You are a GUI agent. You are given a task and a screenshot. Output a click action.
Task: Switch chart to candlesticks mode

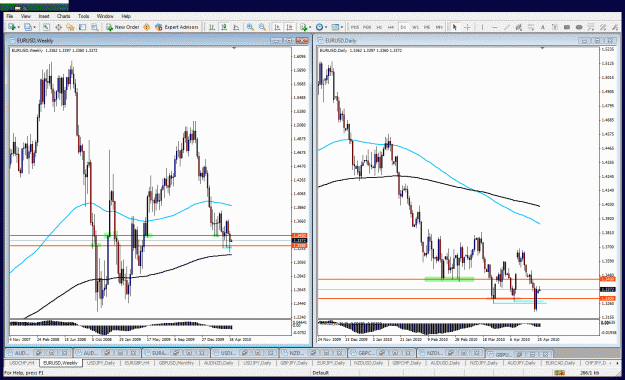224,27
